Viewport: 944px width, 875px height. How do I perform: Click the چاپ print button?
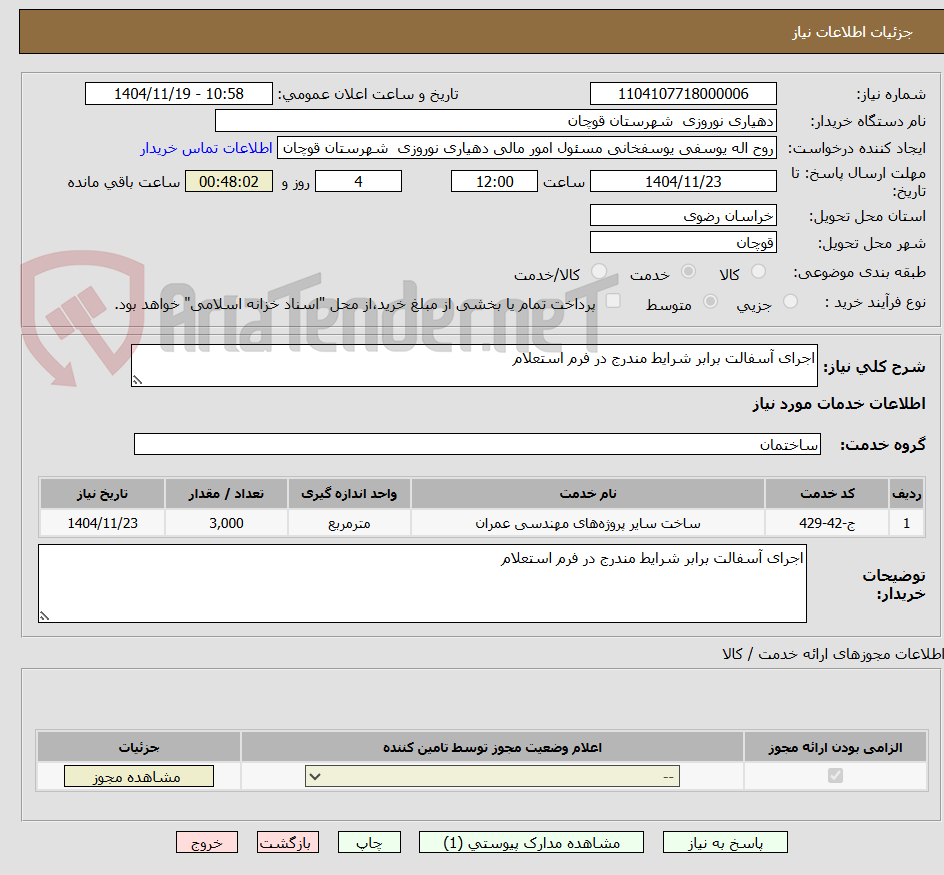coord(369,842)
